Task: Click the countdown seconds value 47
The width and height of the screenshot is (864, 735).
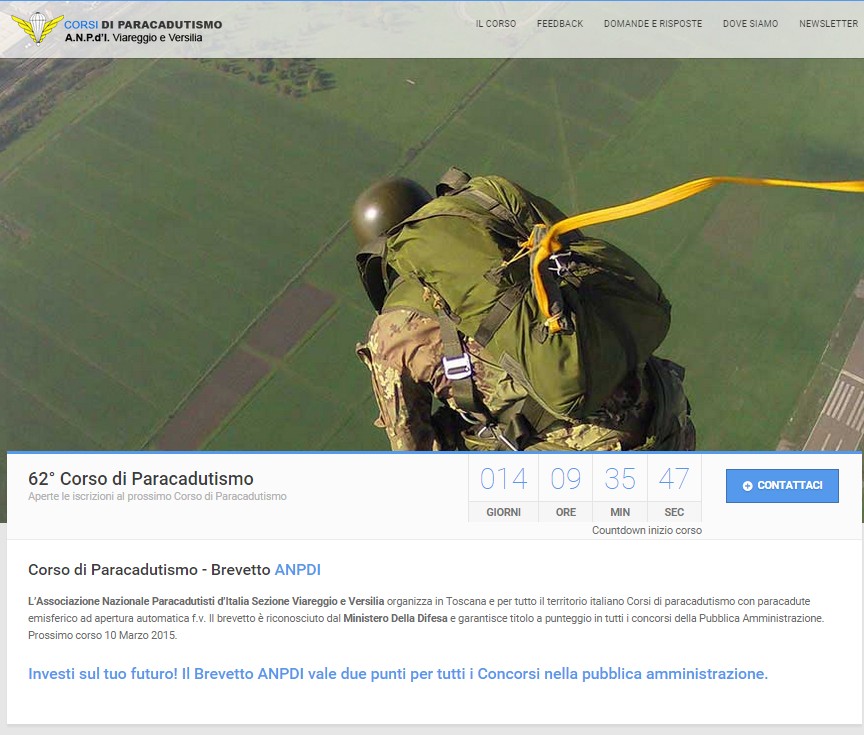Action: [674, 478]
